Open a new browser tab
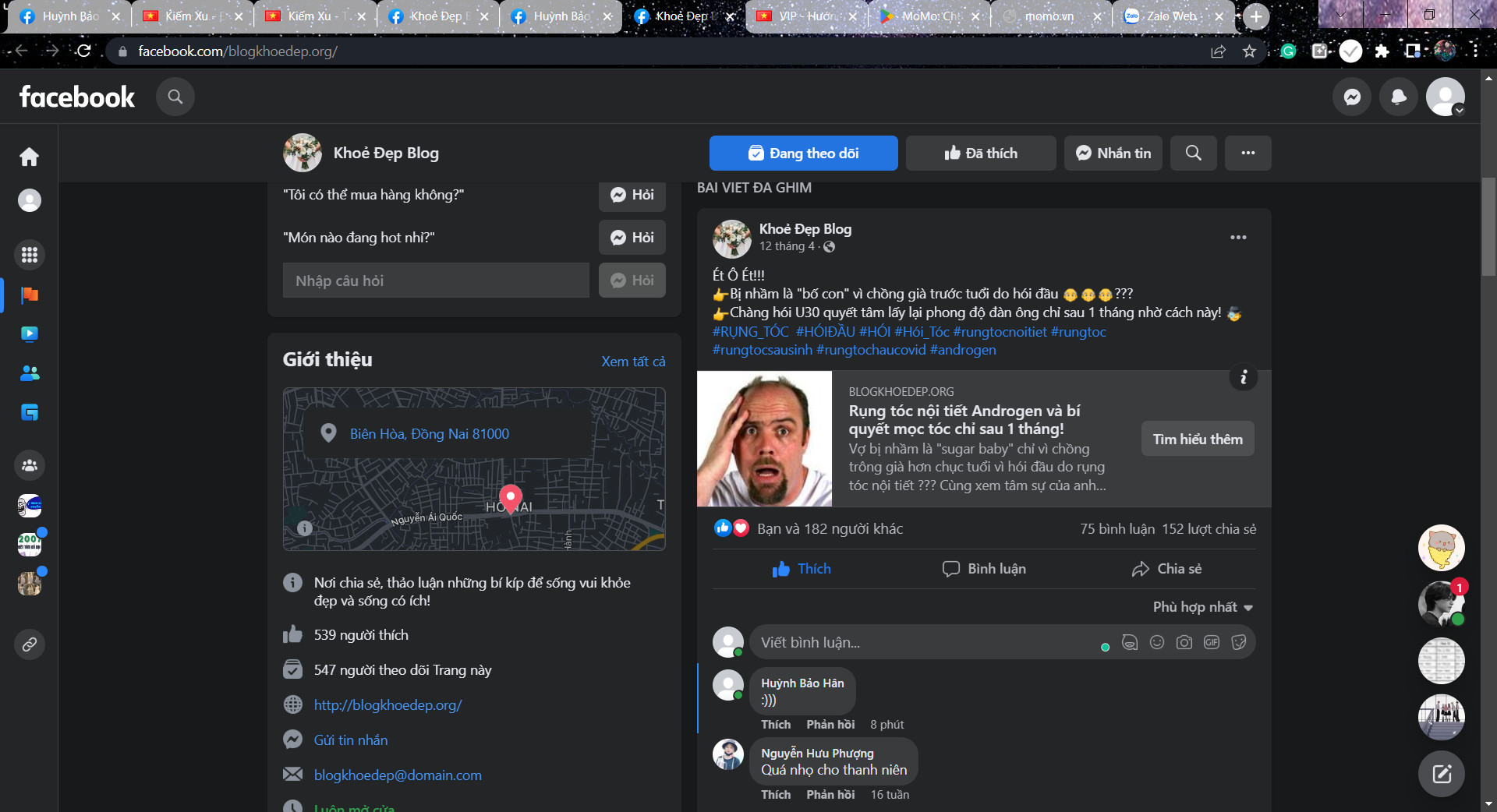Screen dimensions: 1497x812 (x=1255, y=16)
